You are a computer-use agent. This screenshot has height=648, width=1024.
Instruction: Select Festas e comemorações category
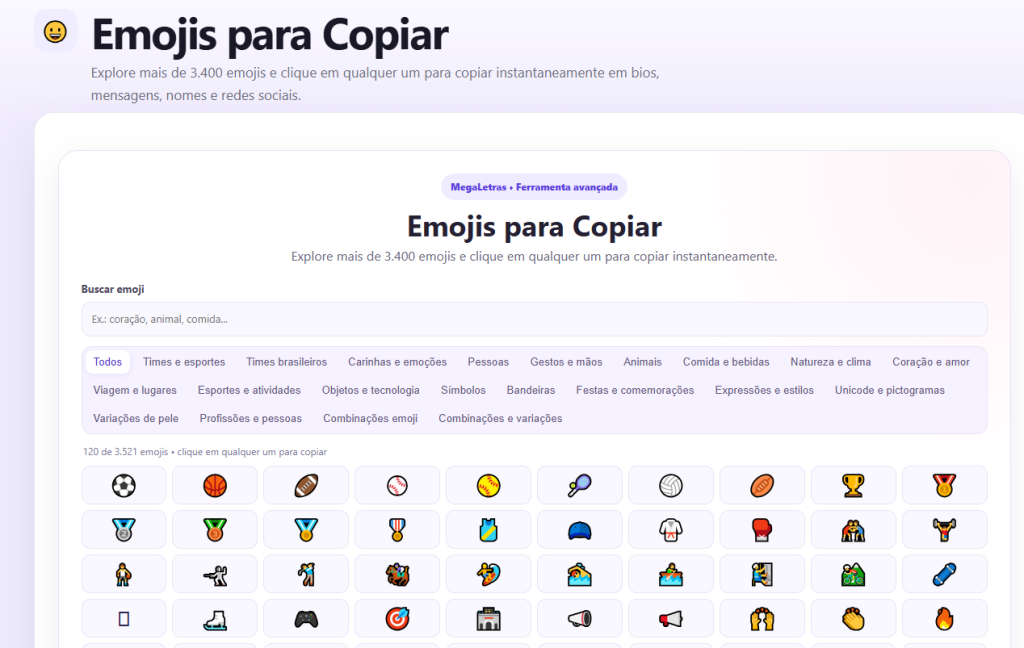click(635, 390)
